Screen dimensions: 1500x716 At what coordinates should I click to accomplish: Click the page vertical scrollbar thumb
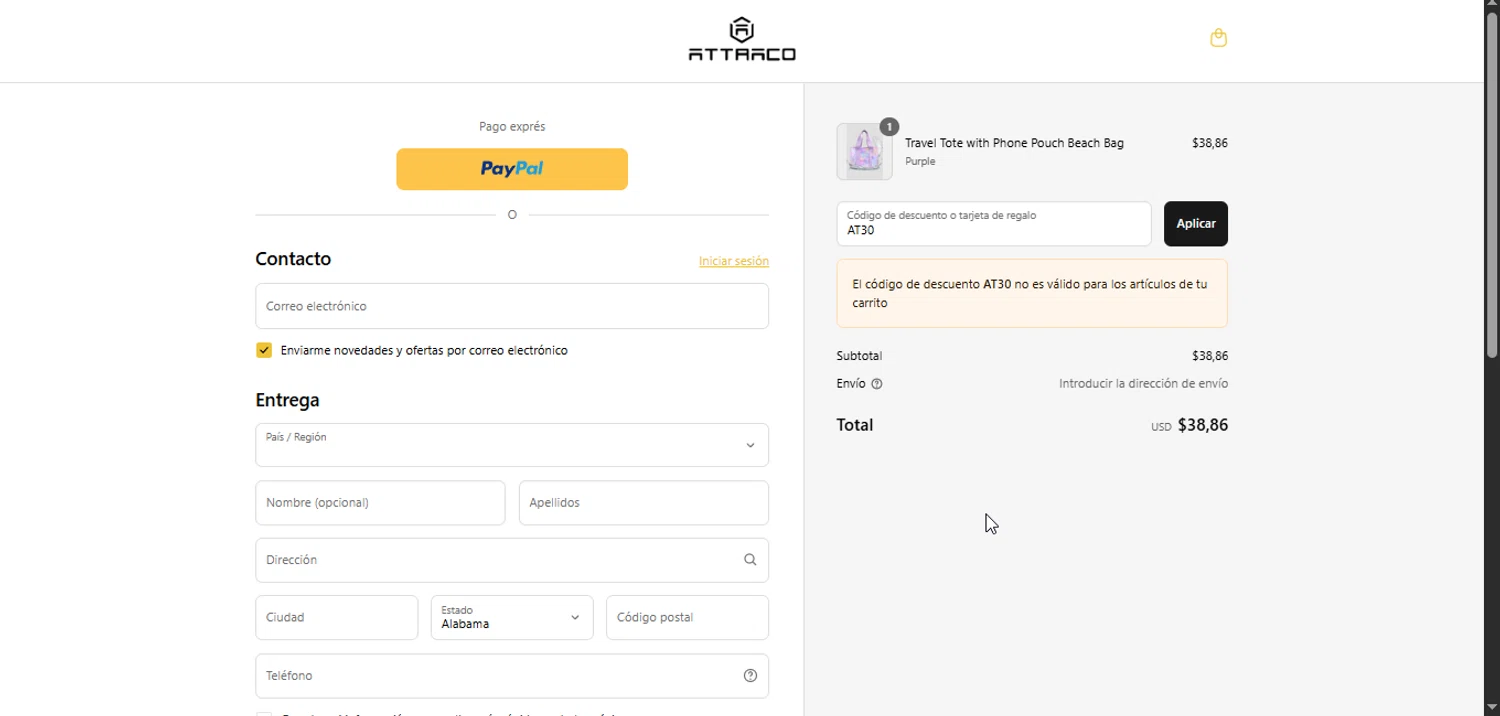click(x=1492, y=185)
